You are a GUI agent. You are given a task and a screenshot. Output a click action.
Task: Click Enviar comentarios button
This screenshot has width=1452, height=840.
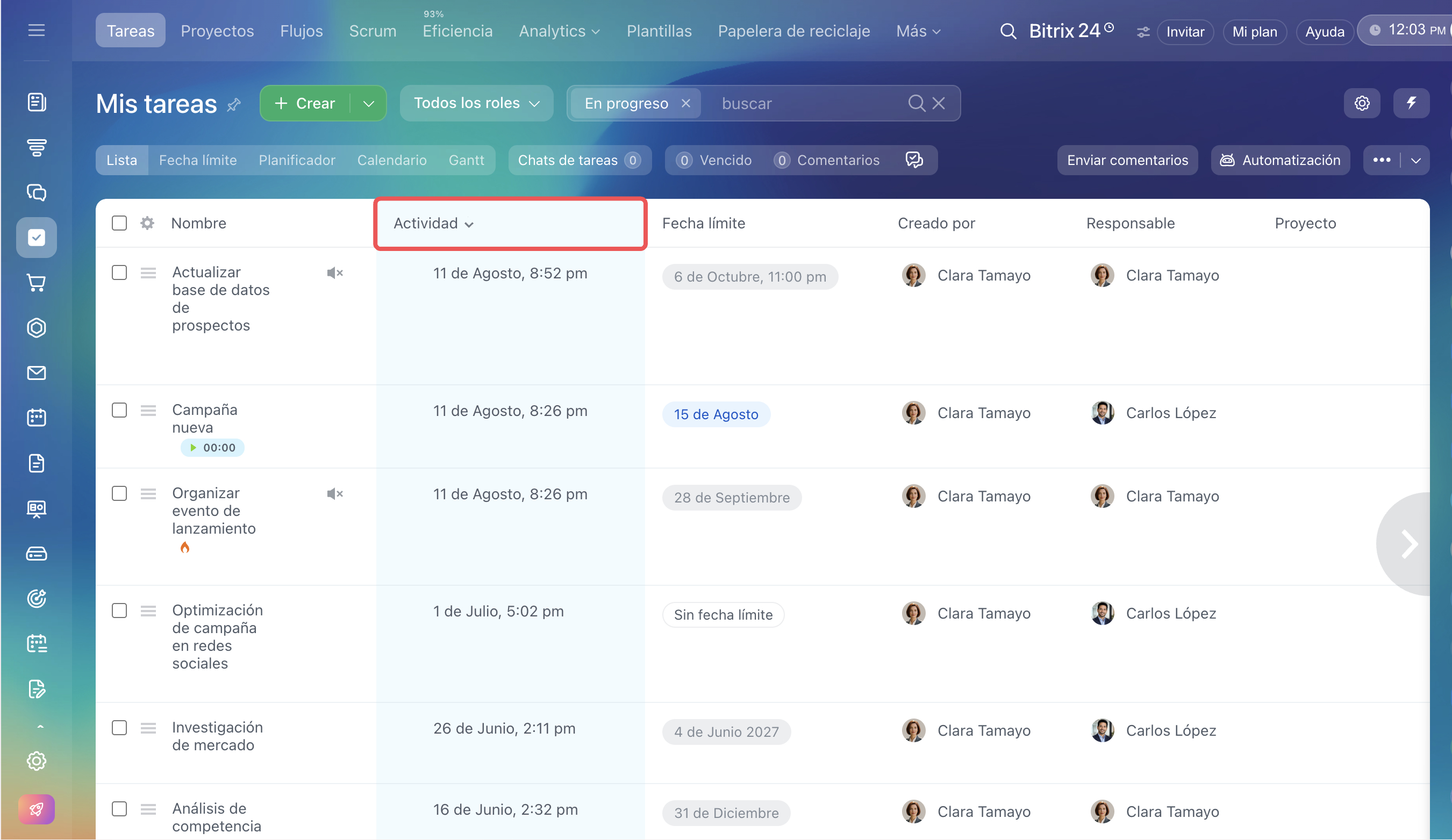coord(1128,160)
